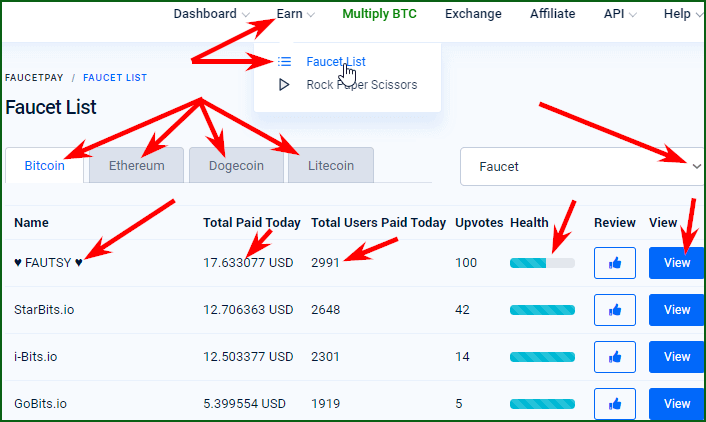
Task: Click the Total Paid Today column header
Action: pos(252,222)
